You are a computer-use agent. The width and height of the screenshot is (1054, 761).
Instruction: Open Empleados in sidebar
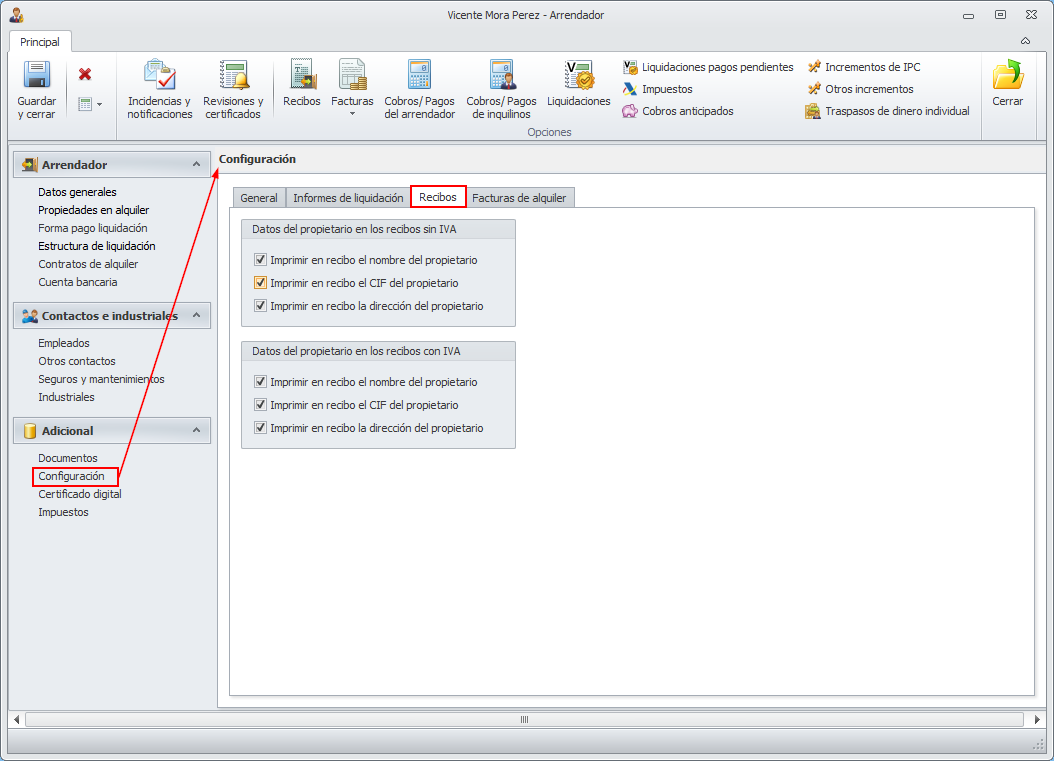tap(64, 343)
